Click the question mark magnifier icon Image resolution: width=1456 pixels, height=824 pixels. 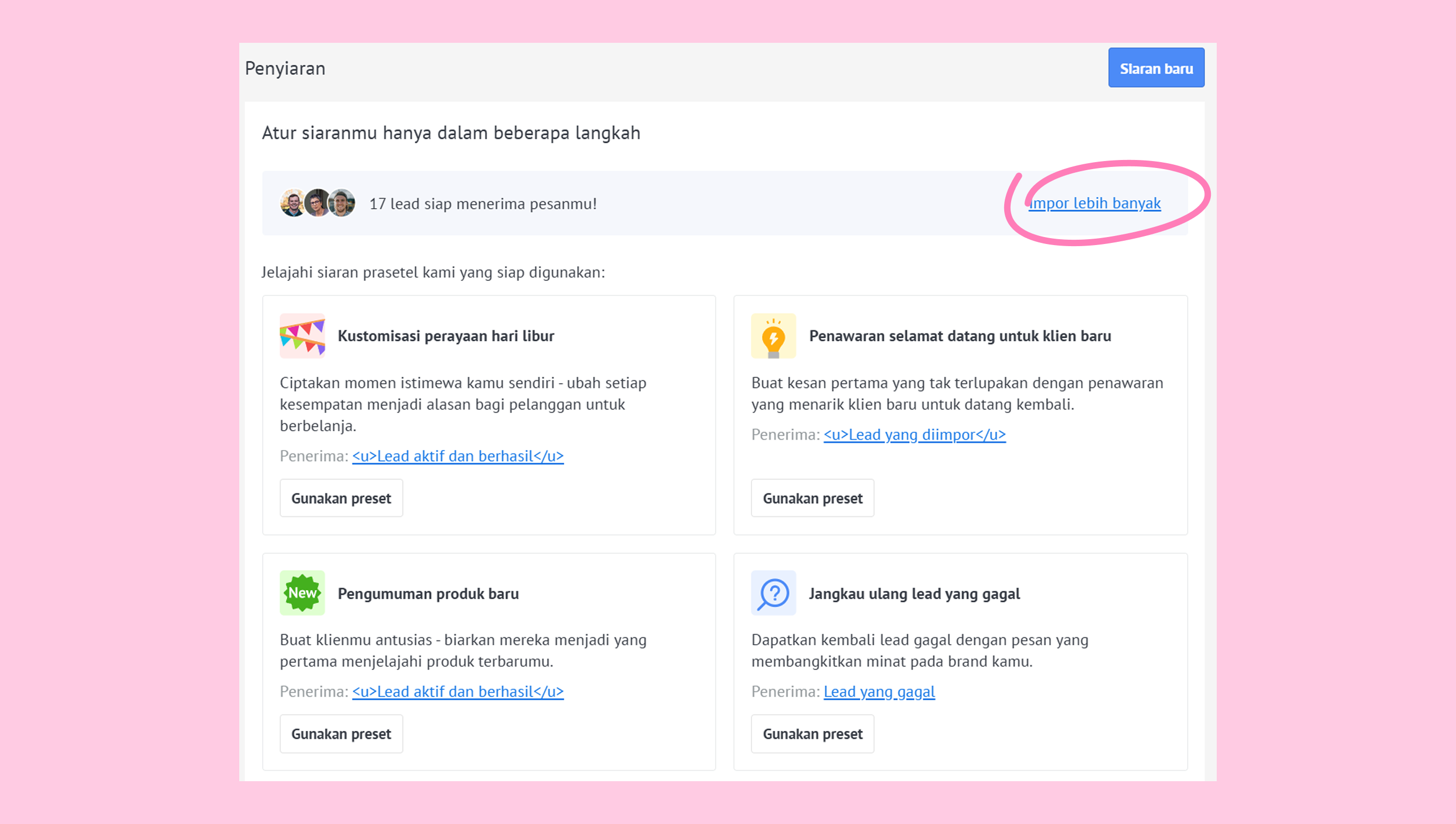click(x=773, y=593)
